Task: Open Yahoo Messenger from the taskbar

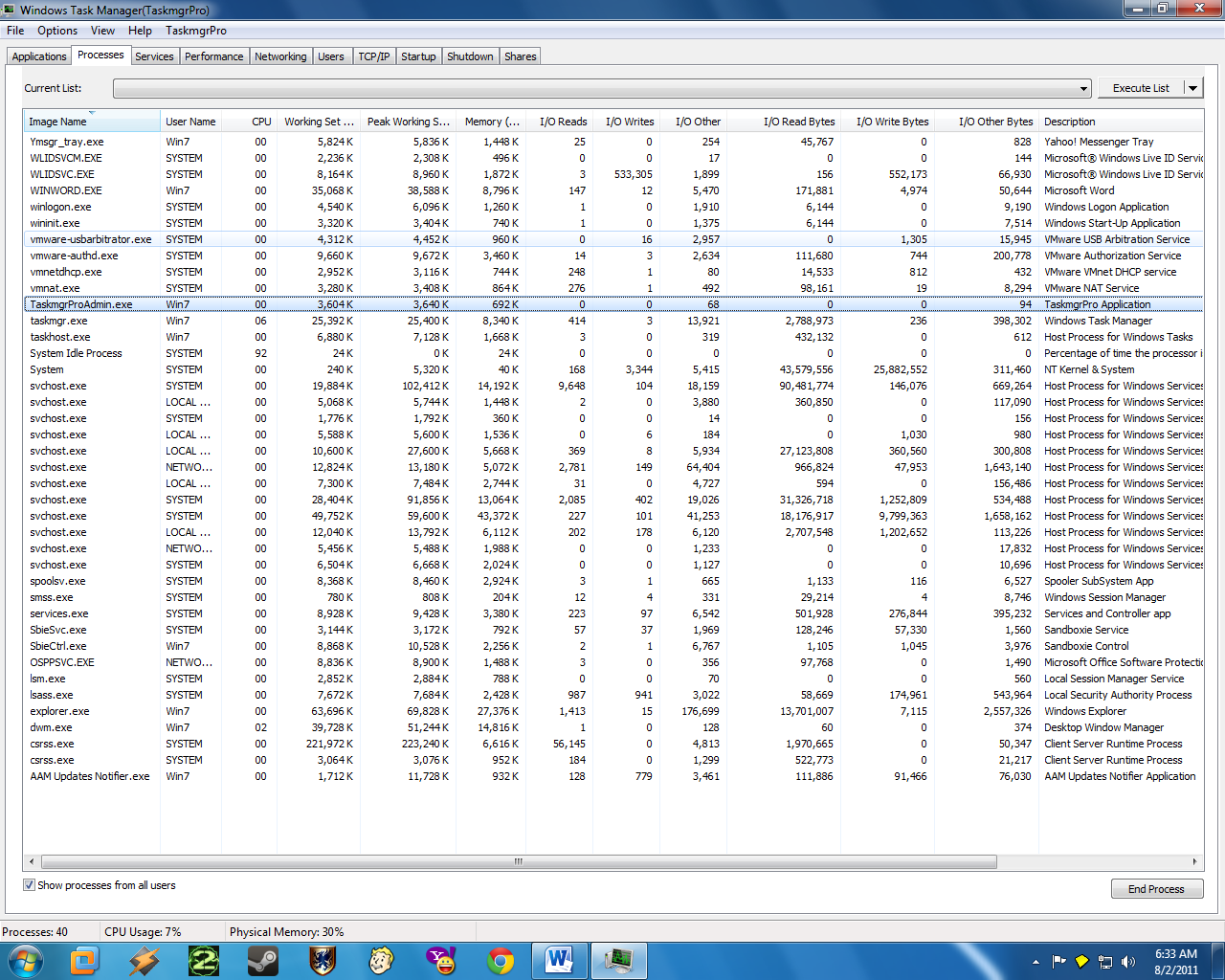Action: tap(441, 960)
